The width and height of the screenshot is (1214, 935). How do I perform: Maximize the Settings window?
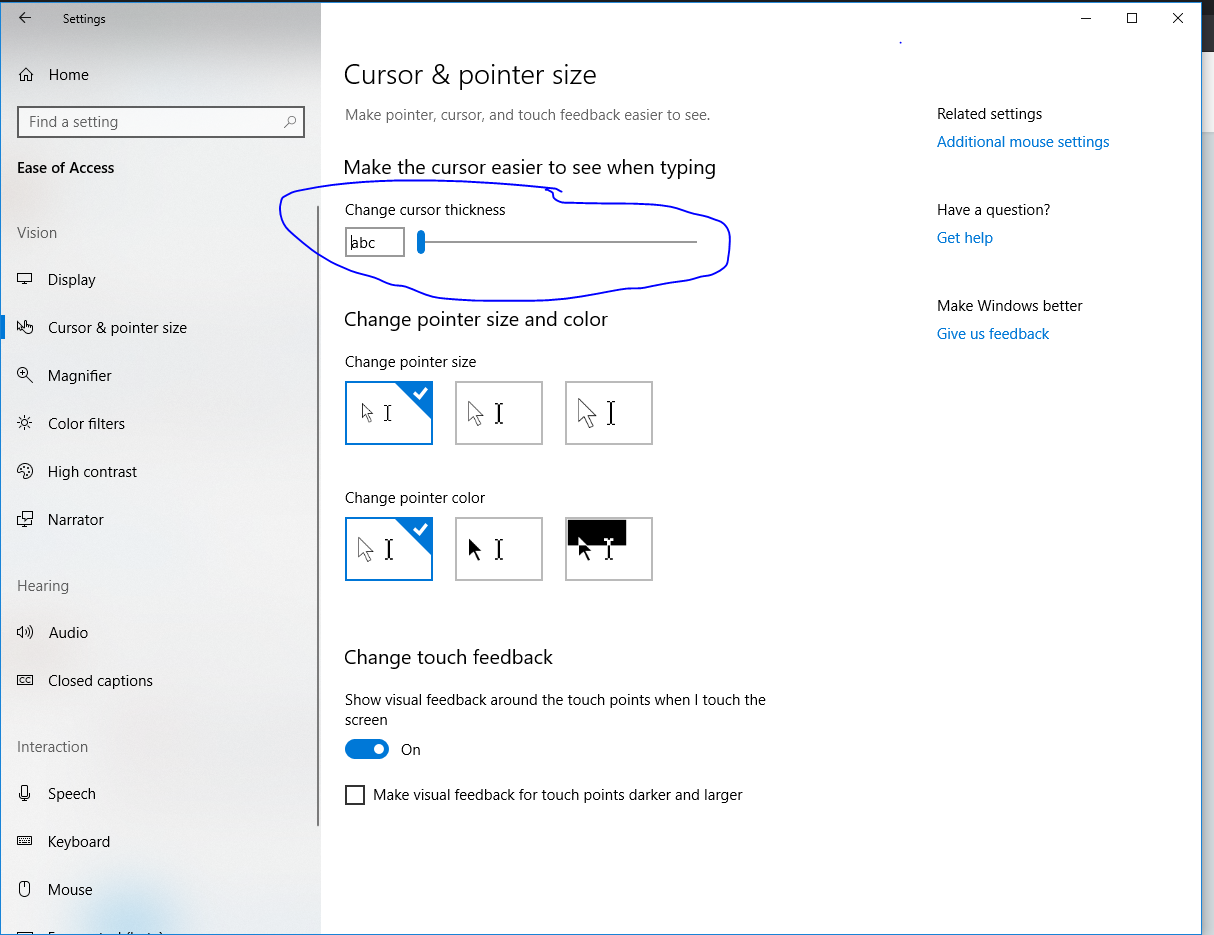tap(1132, 18)
